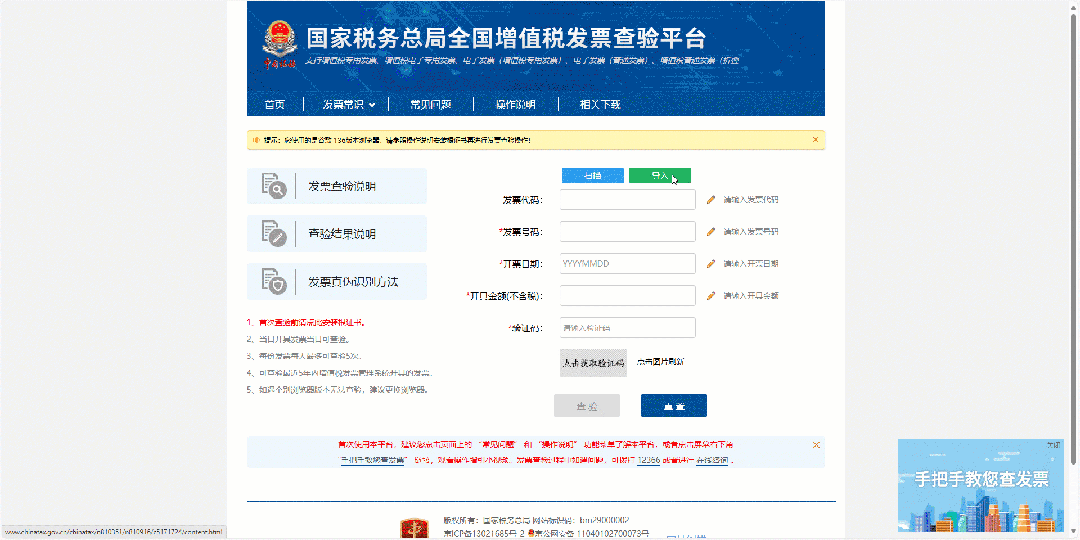The image size is (1080, 540).
Task: Click the dark blue 重置 button
Action: pyautogui.click(x=674, y=406)
